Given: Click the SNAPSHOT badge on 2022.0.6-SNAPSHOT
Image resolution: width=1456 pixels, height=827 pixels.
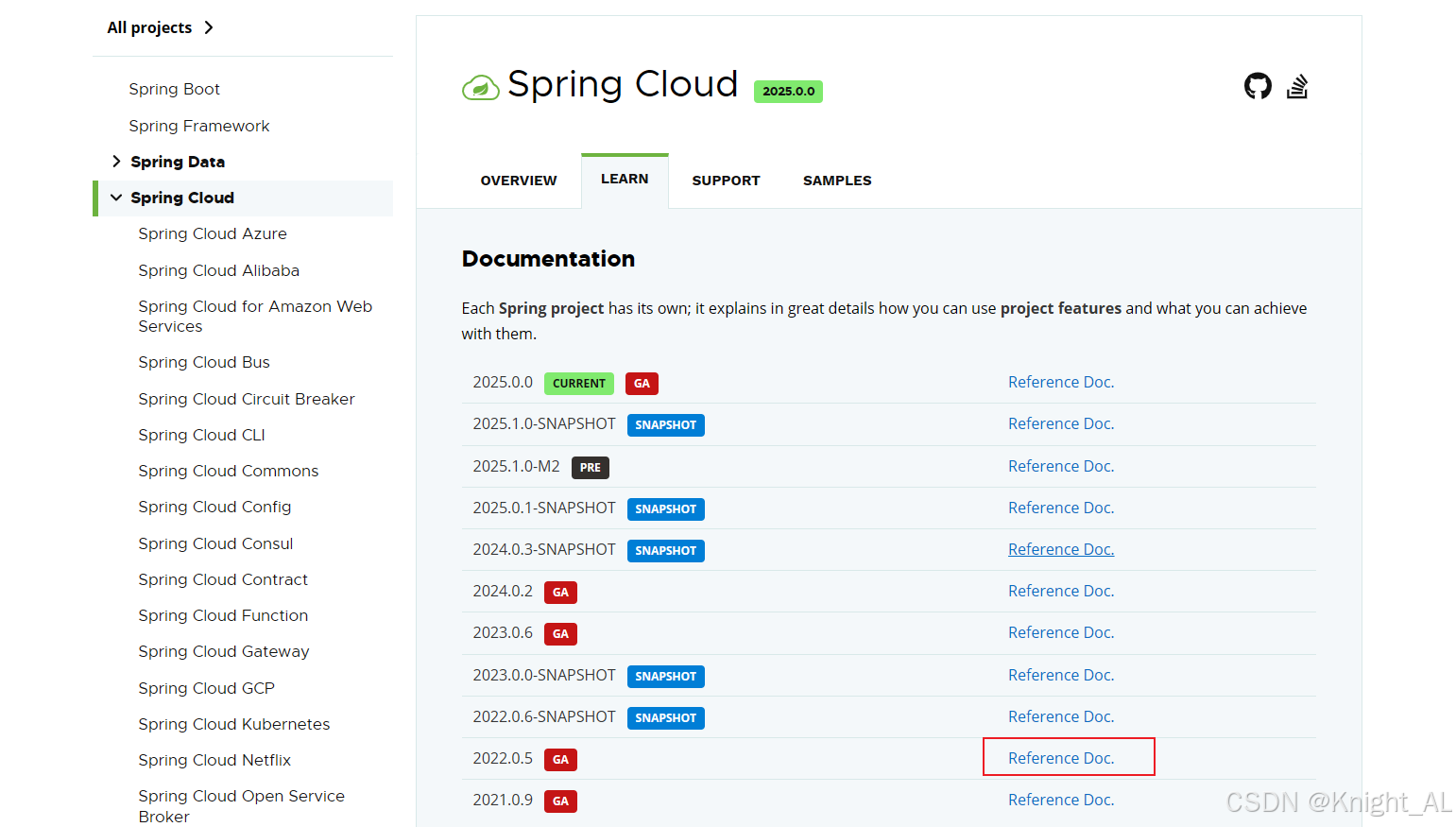Looking at the screenshot, I should coord(666,718).
